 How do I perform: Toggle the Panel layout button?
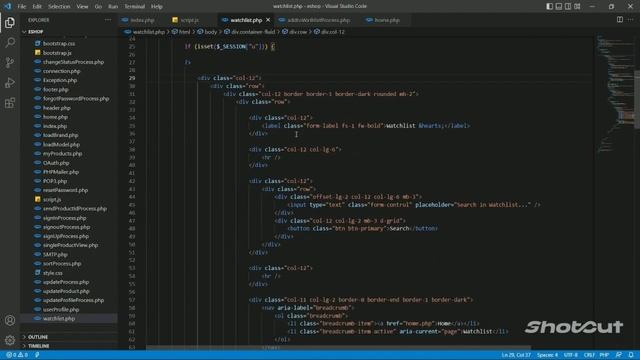click(x=559, y=6)
